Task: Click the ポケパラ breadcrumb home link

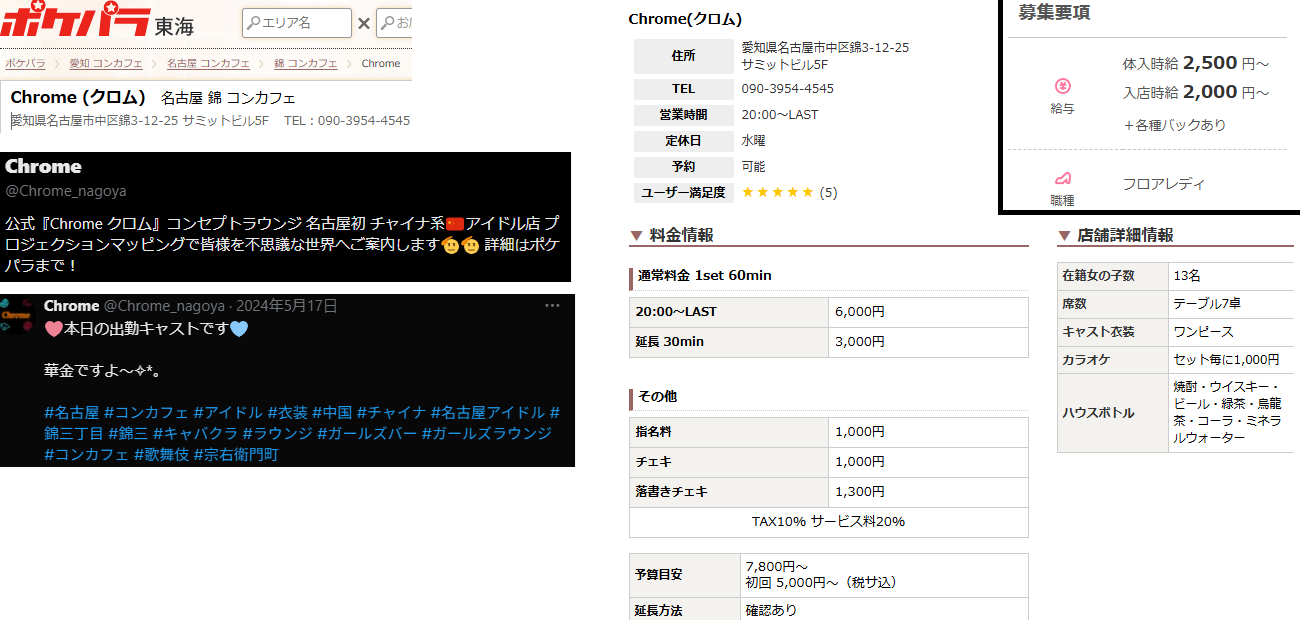Action: pyautogui.click(x=25, y=63)
